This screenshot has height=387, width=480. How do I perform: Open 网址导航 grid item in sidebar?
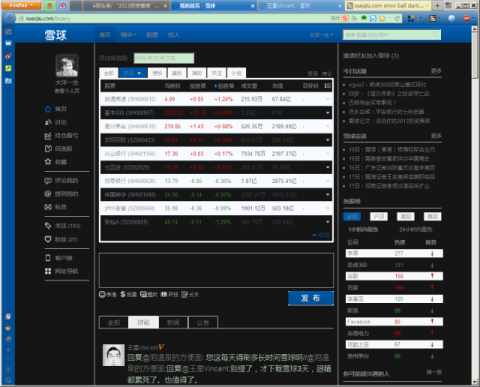[61, 271]
